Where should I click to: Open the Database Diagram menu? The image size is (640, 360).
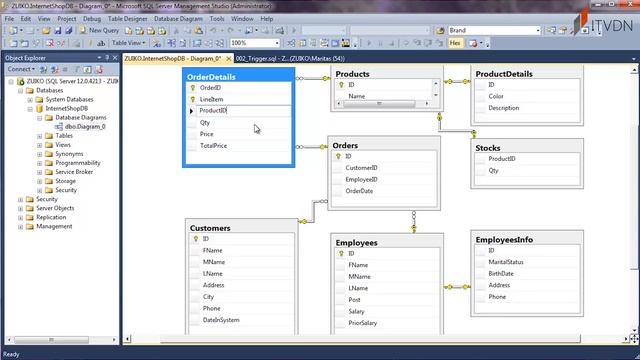178,19
